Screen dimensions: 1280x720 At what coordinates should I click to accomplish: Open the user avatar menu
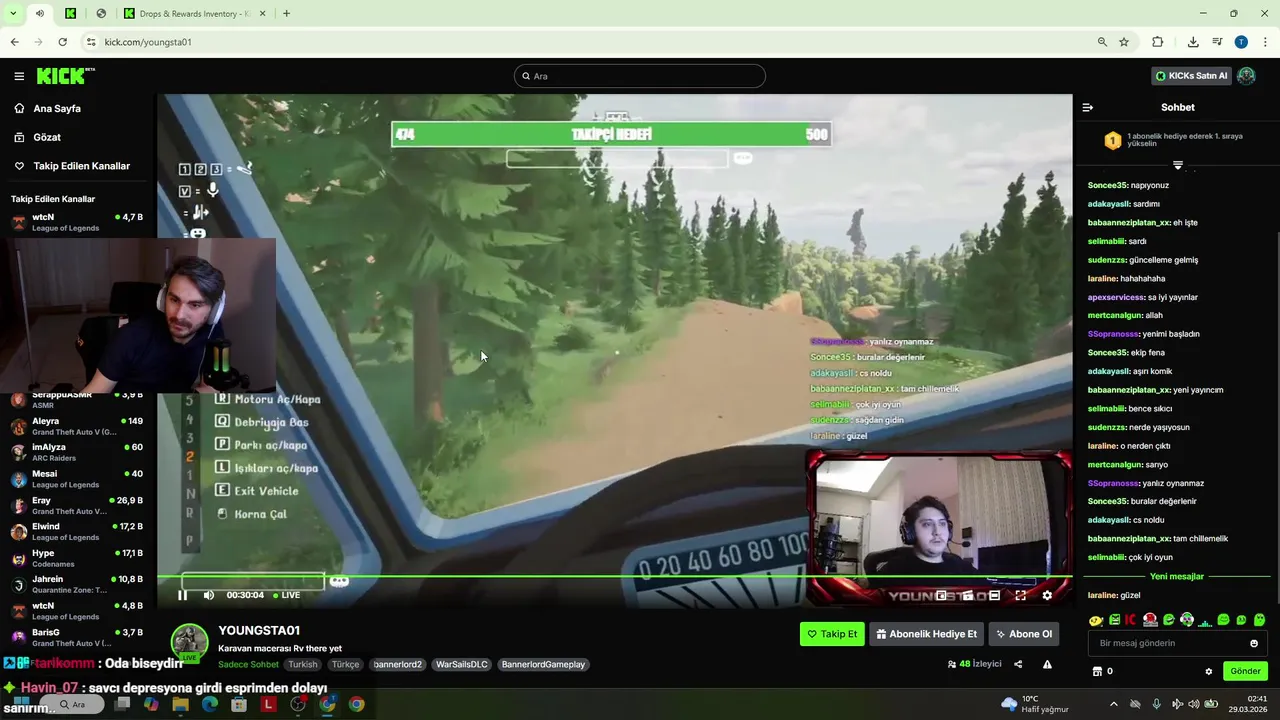click(x=1246, y=76)
